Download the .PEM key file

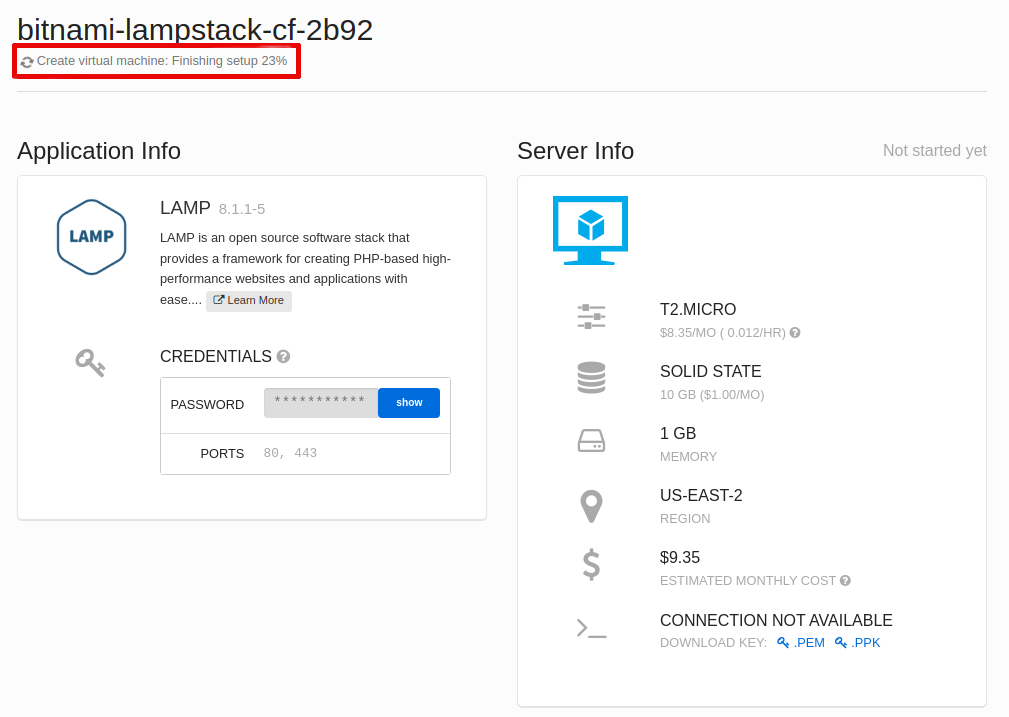801,643
